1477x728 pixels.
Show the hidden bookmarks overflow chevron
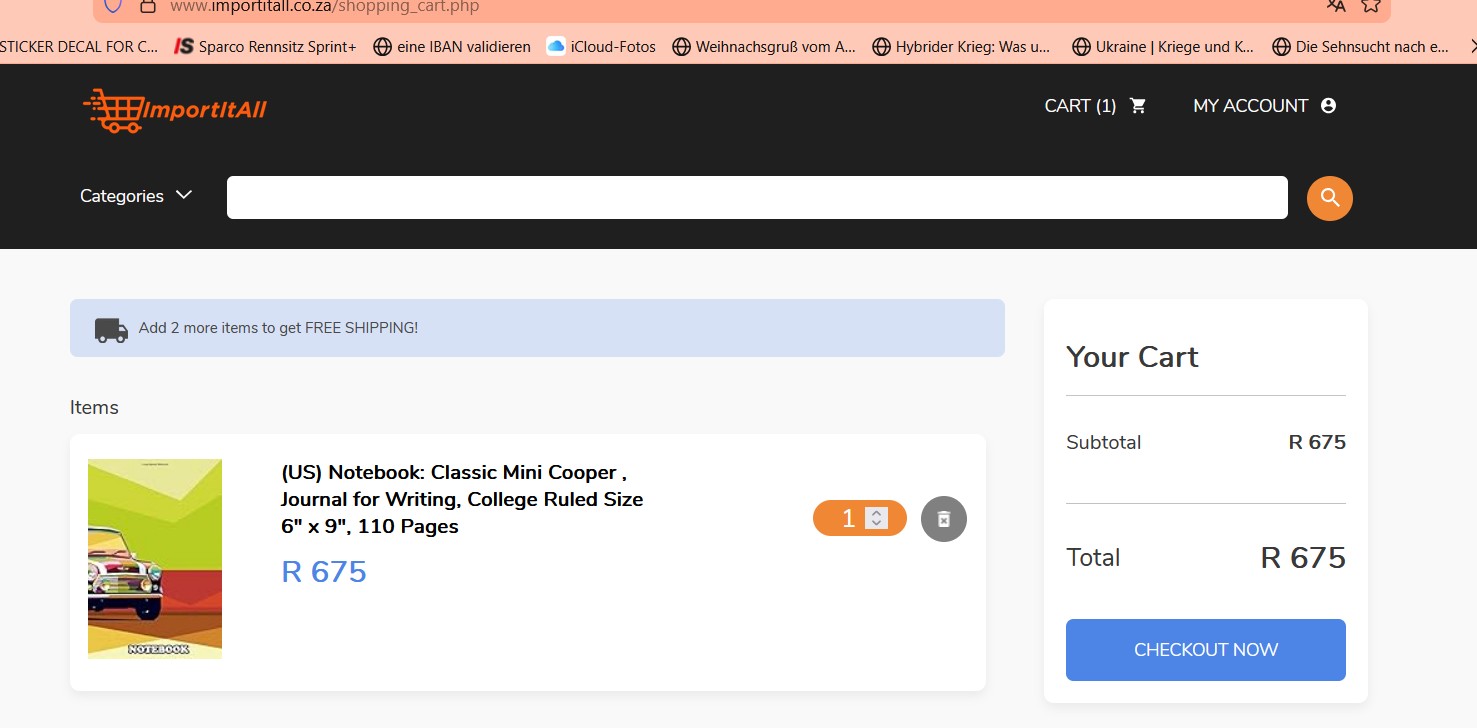pos(1472,47)
